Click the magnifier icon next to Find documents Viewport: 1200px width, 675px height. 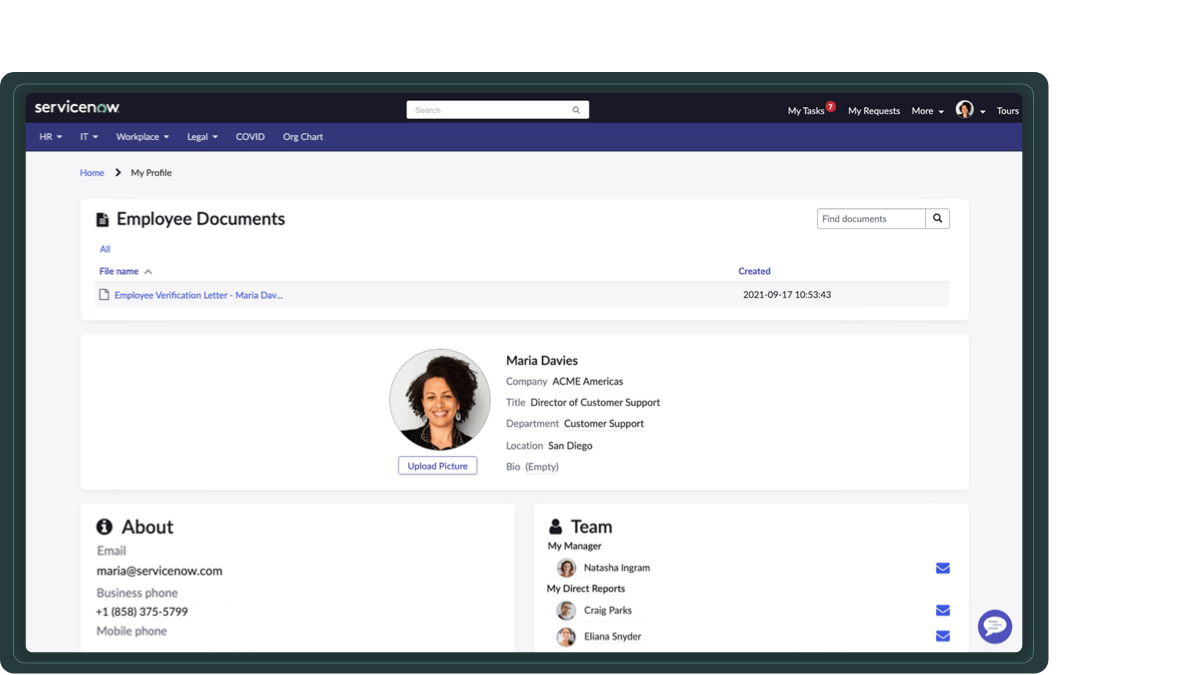[x=937, y=217]
